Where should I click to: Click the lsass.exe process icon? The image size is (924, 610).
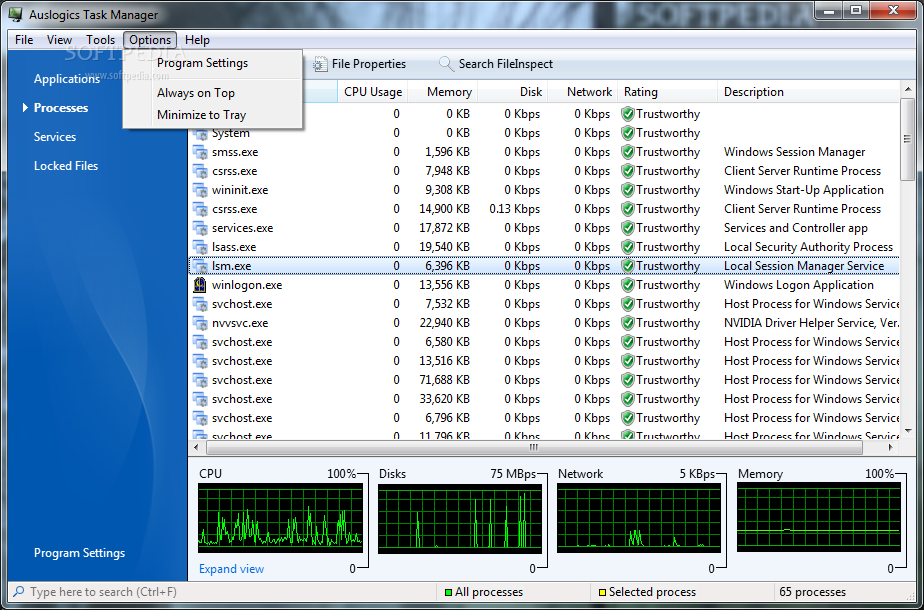[x=200, y=247]
